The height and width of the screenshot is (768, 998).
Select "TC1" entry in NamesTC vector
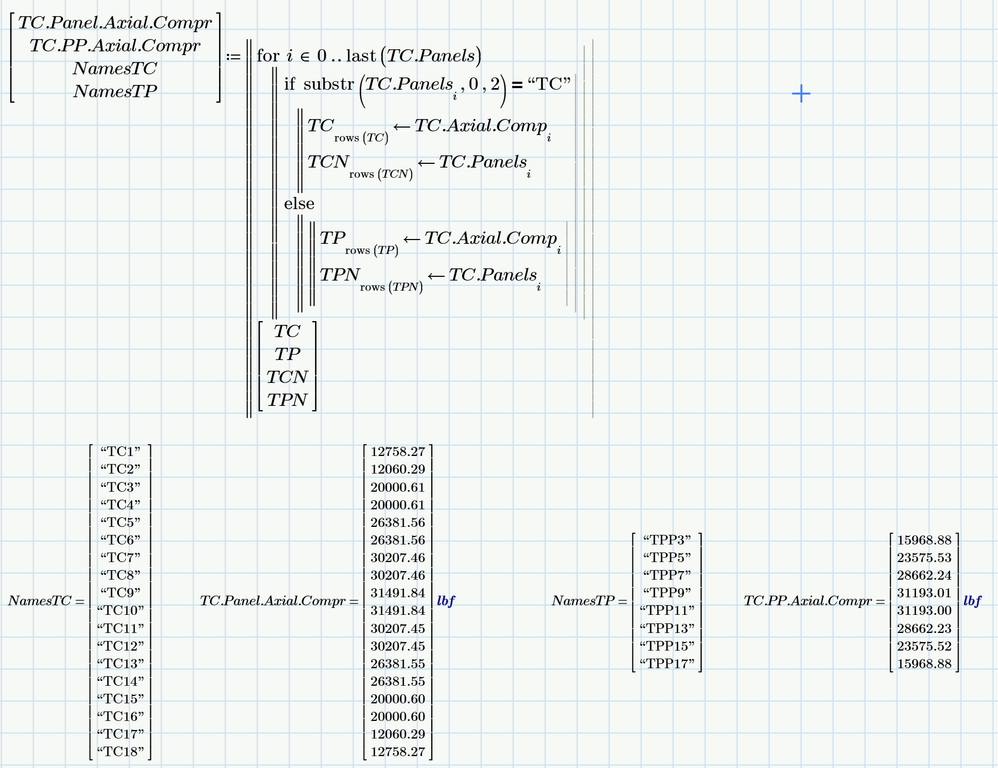(120, 452)
